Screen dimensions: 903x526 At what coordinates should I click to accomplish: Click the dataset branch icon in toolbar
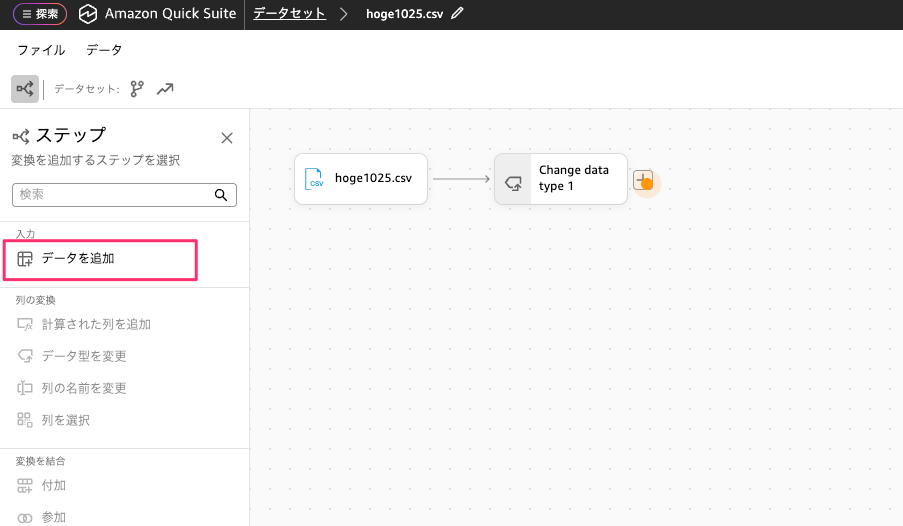pos(137,89)
